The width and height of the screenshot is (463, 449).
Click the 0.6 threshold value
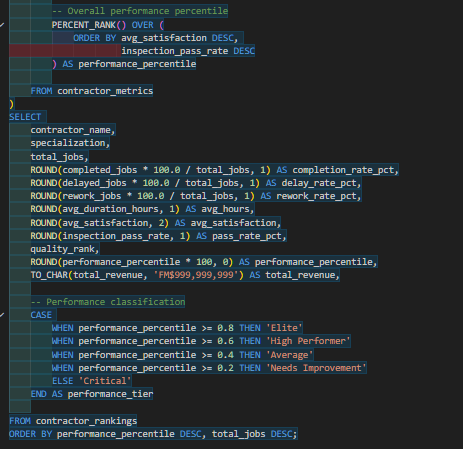click(225, 341)
